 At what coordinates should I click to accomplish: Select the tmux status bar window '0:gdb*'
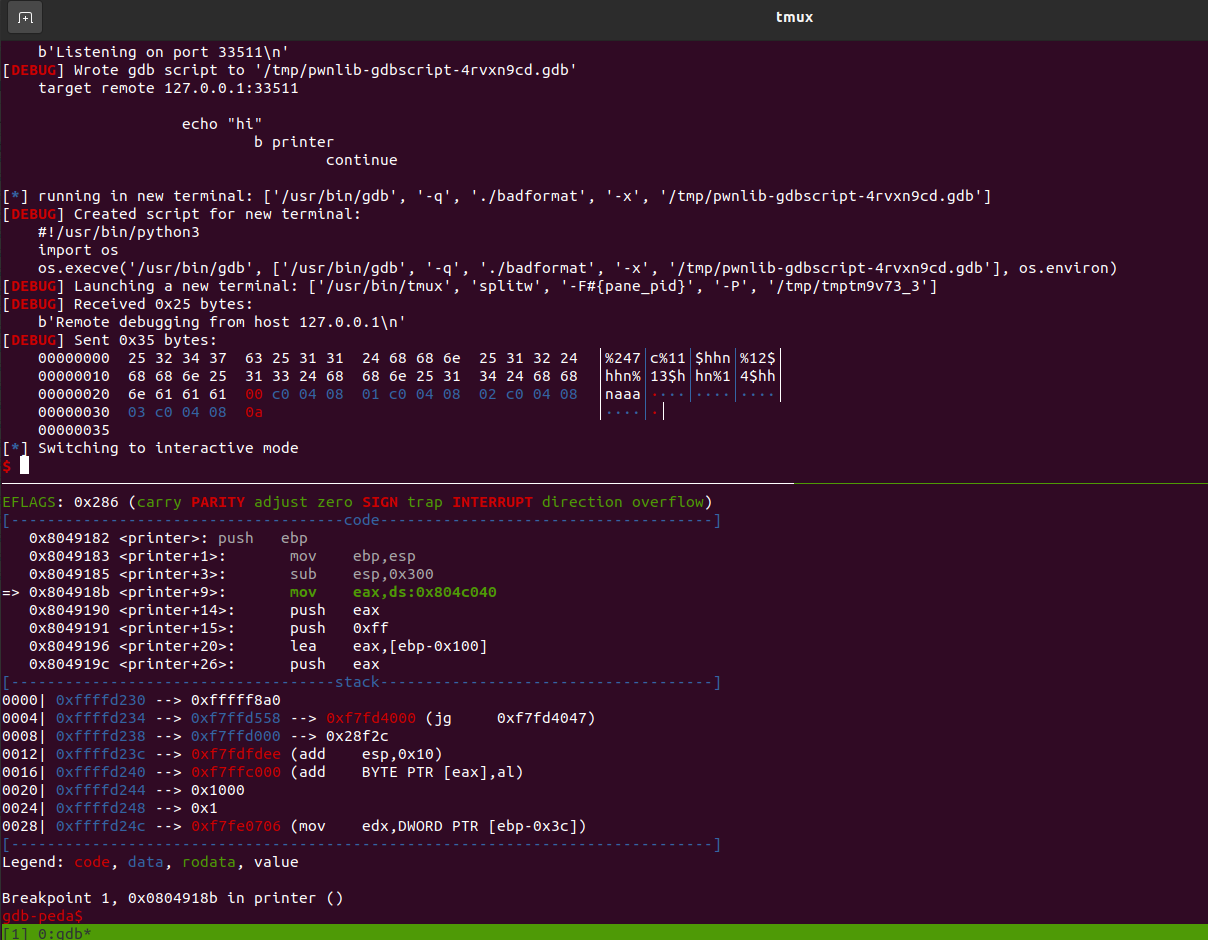point(65,933)
